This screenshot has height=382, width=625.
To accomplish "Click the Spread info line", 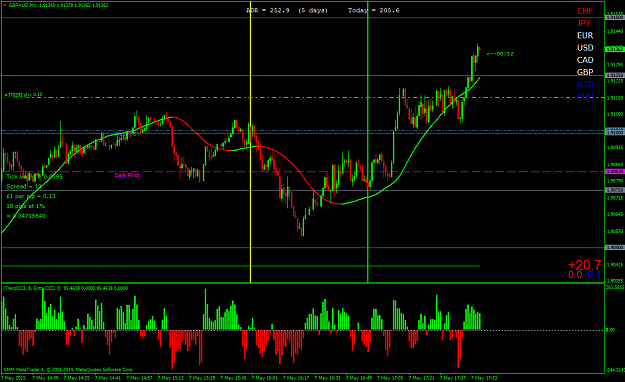I will point(24,187).
